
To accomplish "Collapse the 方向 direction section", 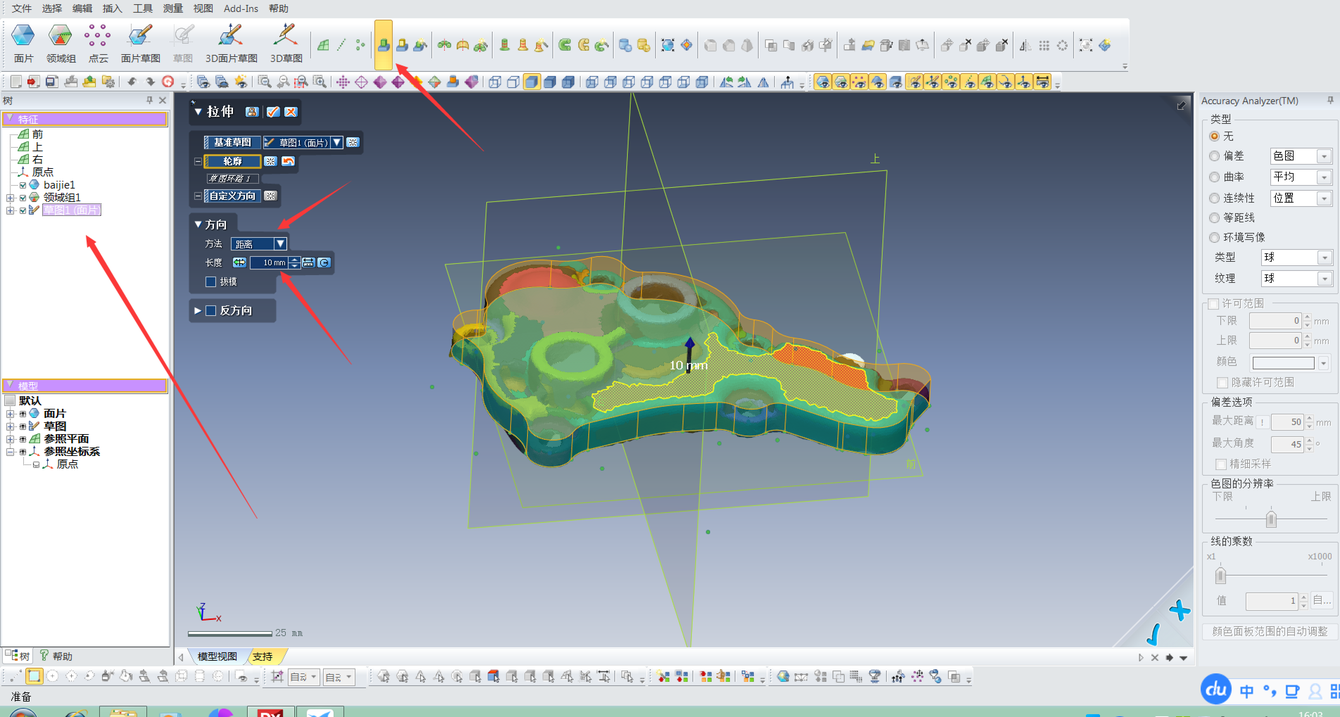I will pos(198,224).
